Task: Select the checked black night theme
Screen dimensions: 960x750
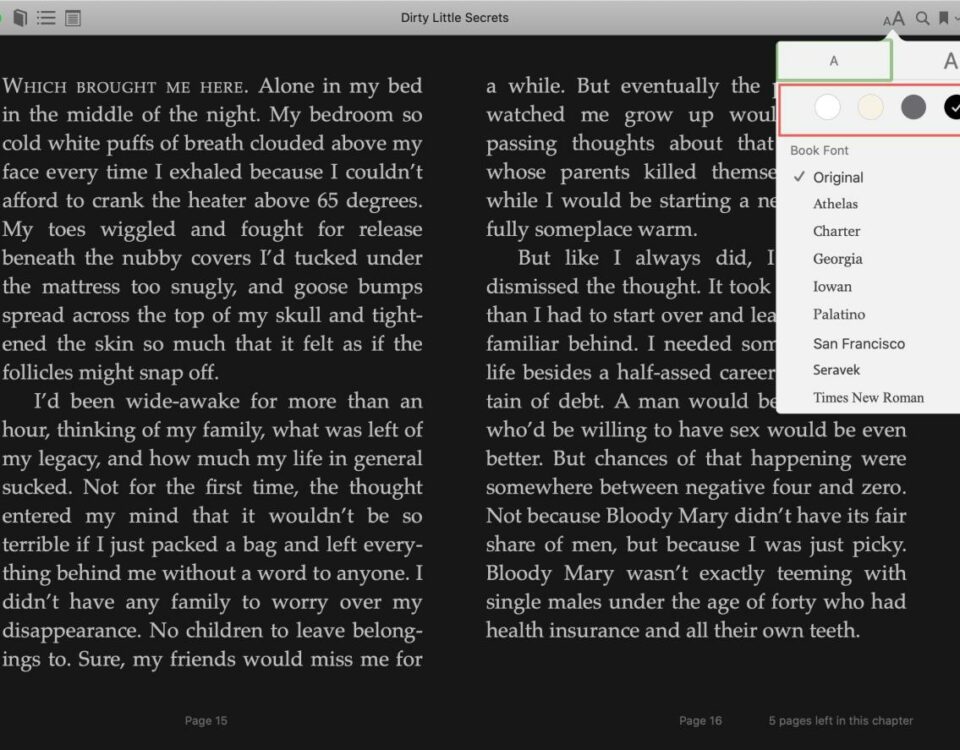Action: 952,107
